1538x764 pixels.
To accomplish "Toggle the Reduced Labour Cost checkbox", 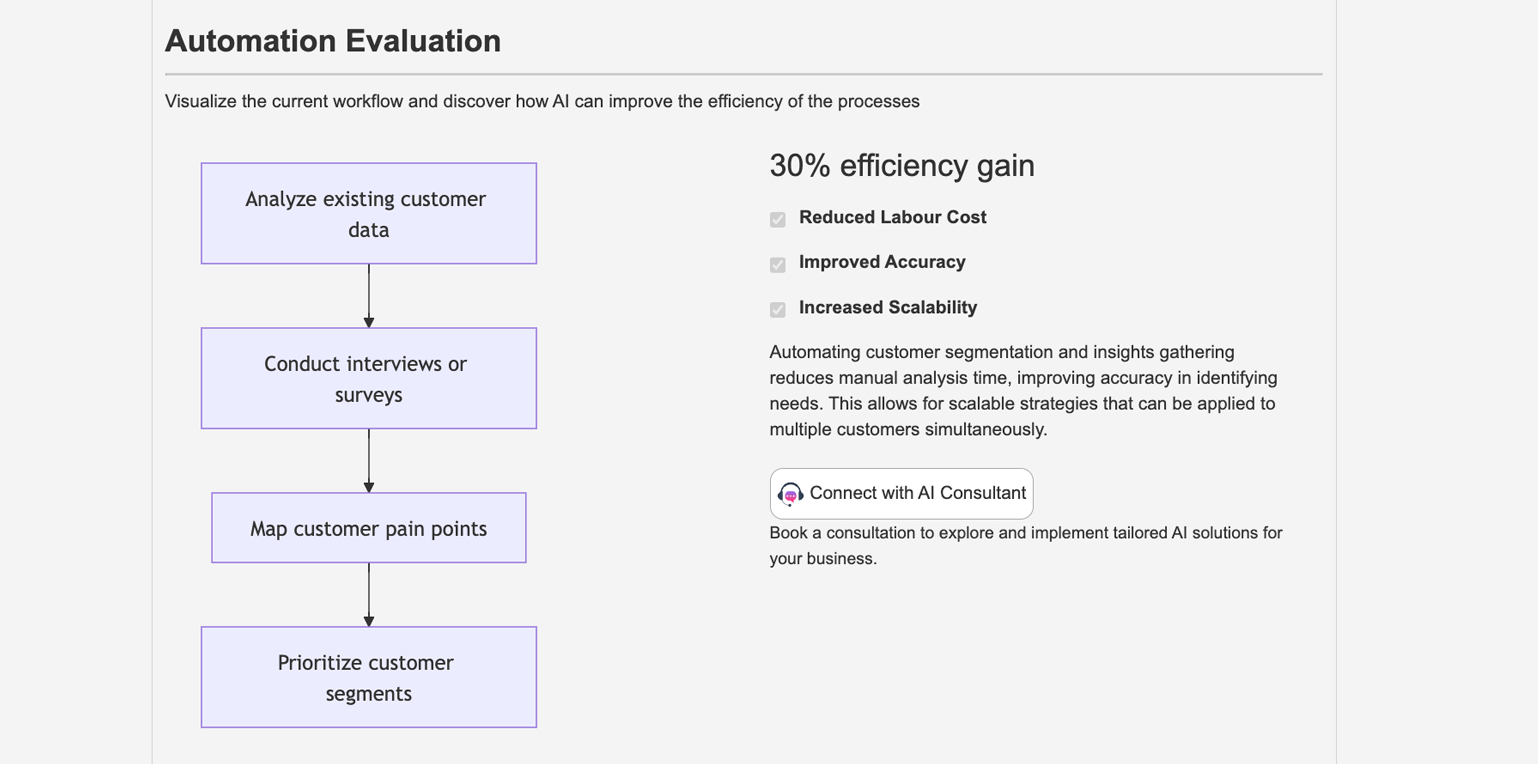I will [778, 219].
